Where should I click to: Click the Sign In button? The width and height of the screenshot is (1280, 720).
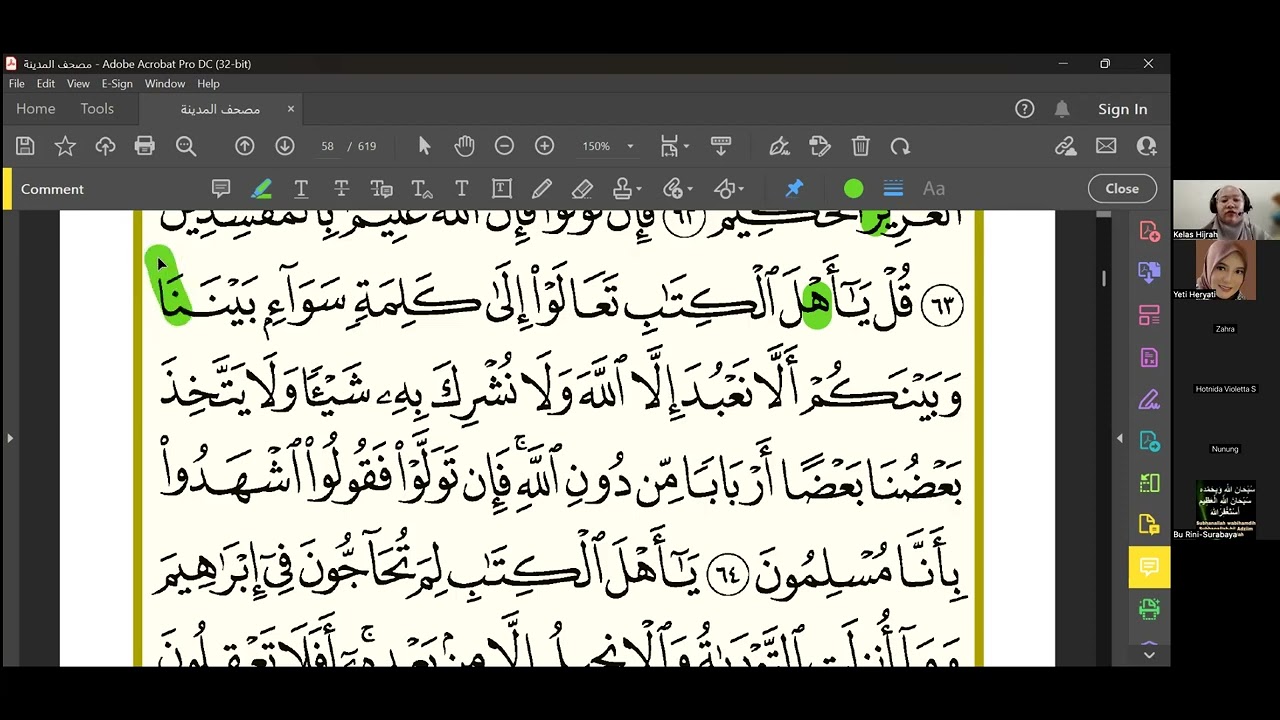point(1122,109)
